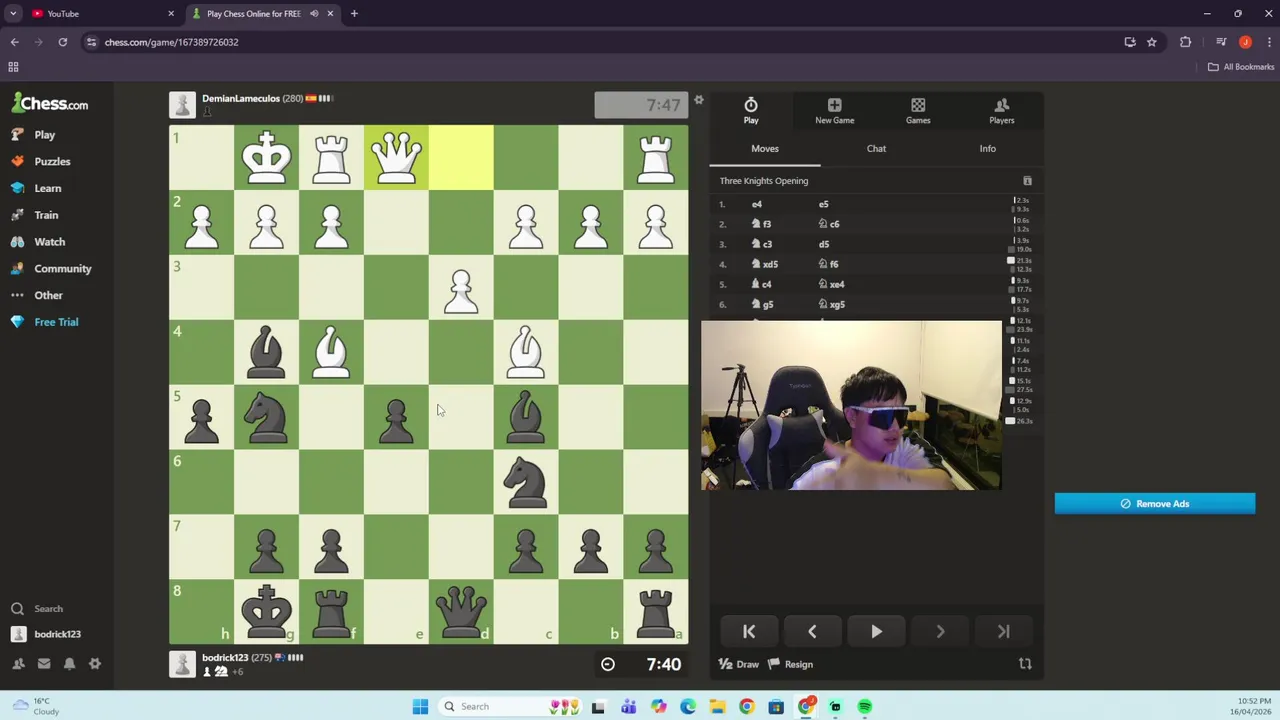The width and height of the screenshot is (1280, 720).
Task: Reload the page
Action: click(62, 42)
